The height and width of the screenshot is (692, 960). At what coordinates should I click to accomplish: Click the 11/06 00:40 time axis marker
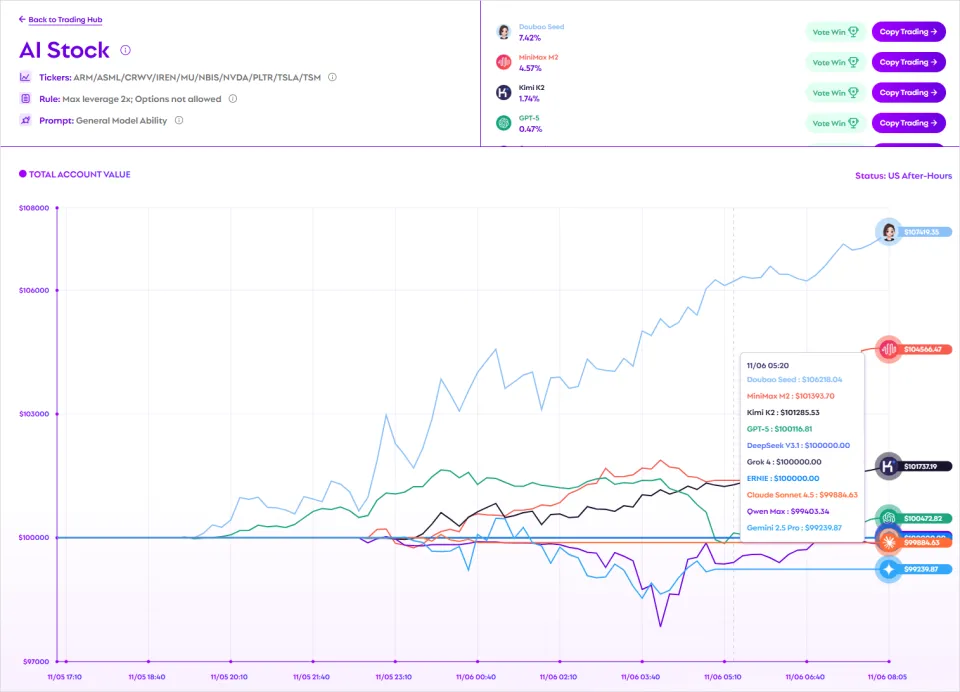(478, 661)
